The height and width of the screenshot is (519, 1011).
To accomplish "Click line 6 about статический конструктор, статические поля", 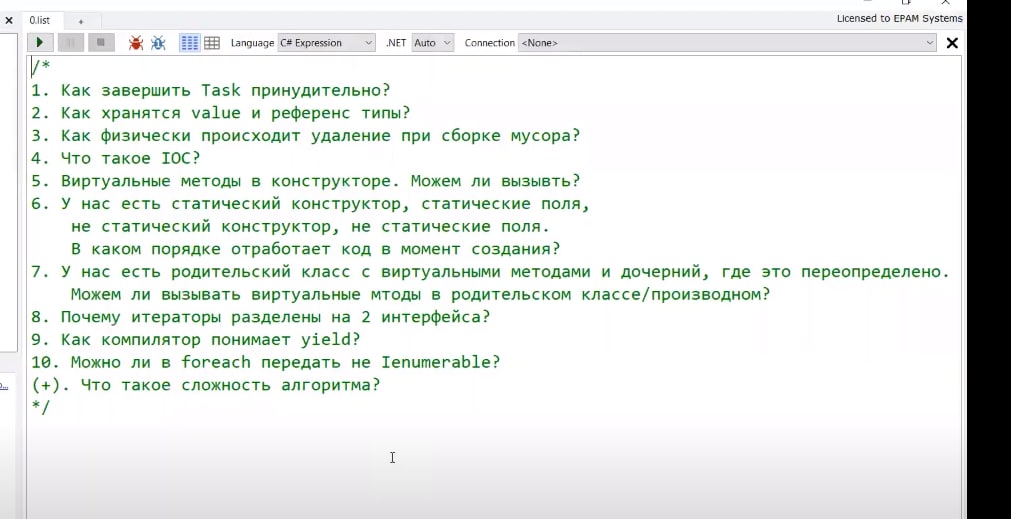I will [311, 204].
